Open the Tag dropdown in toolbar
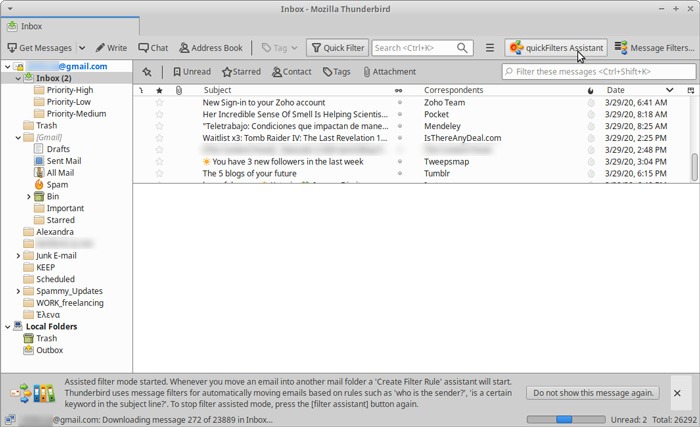 tap(279, 48)
